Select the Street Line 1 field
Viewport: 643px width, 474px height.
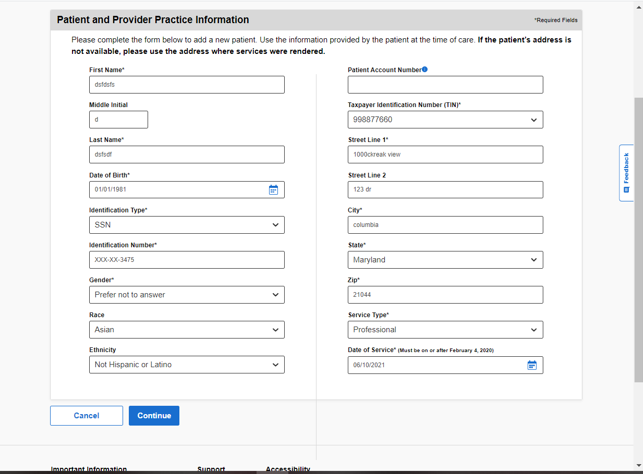pyautogui.click(x=445, y=155)
